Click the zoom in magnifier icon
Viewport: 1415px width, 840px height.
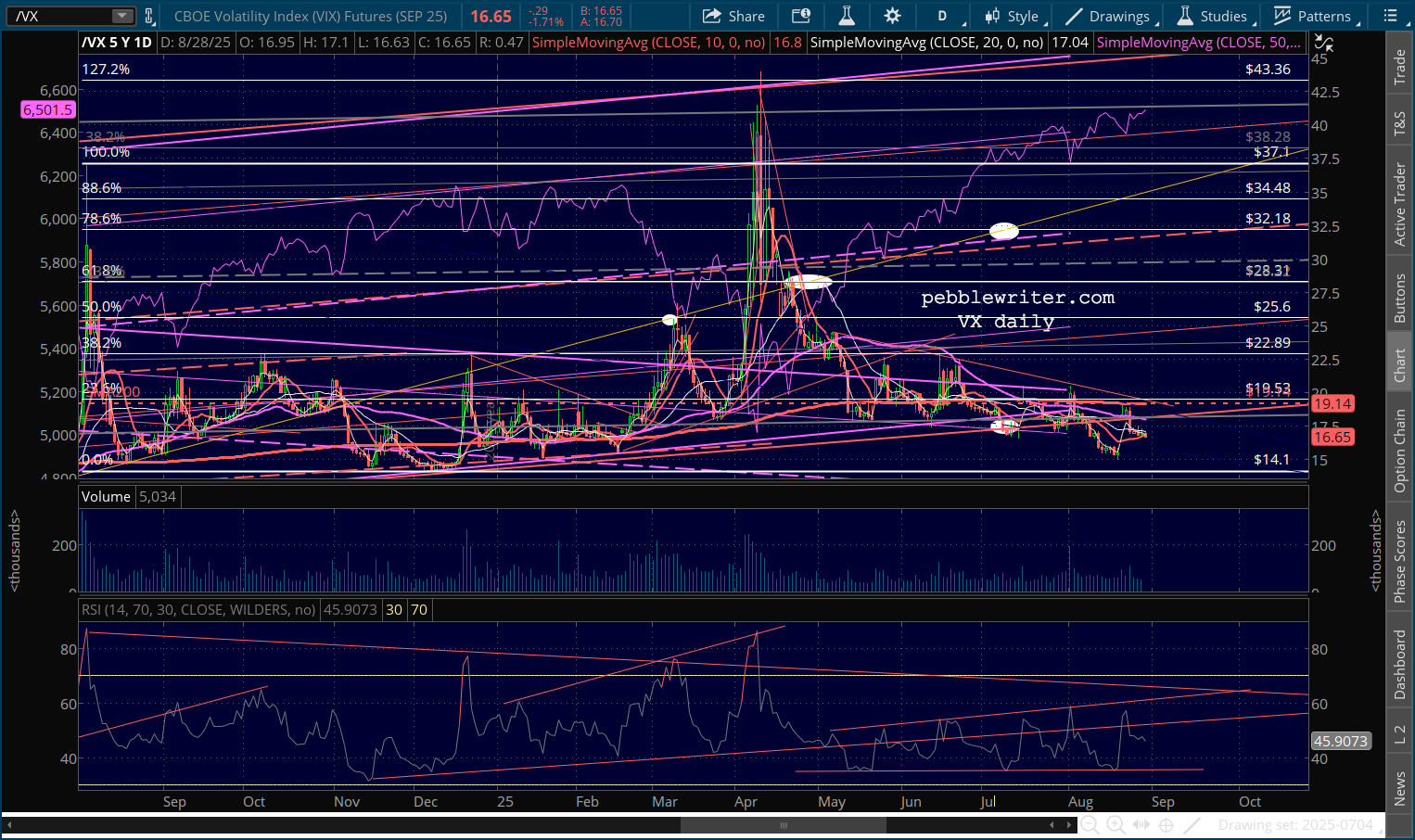[1115, 825]
